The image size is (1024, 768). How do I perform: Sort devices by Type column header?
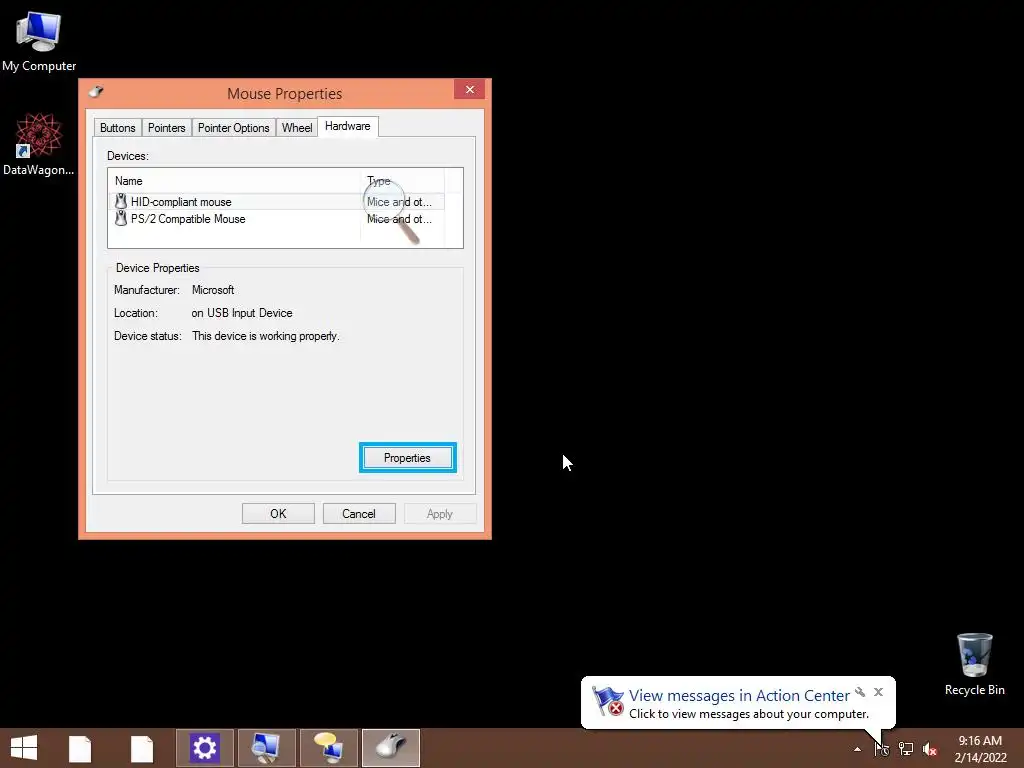[x=402, y=181]
